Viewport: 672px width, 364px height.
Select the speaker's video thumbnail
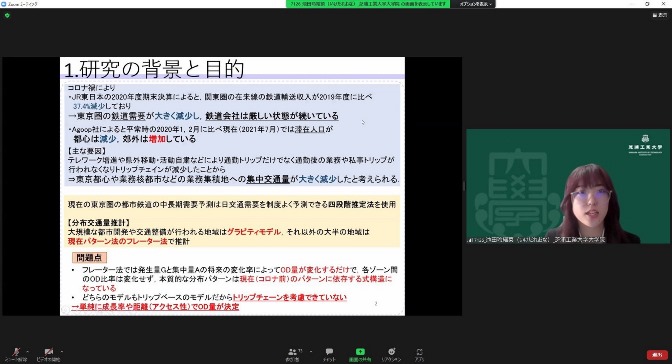coord(568,186)
